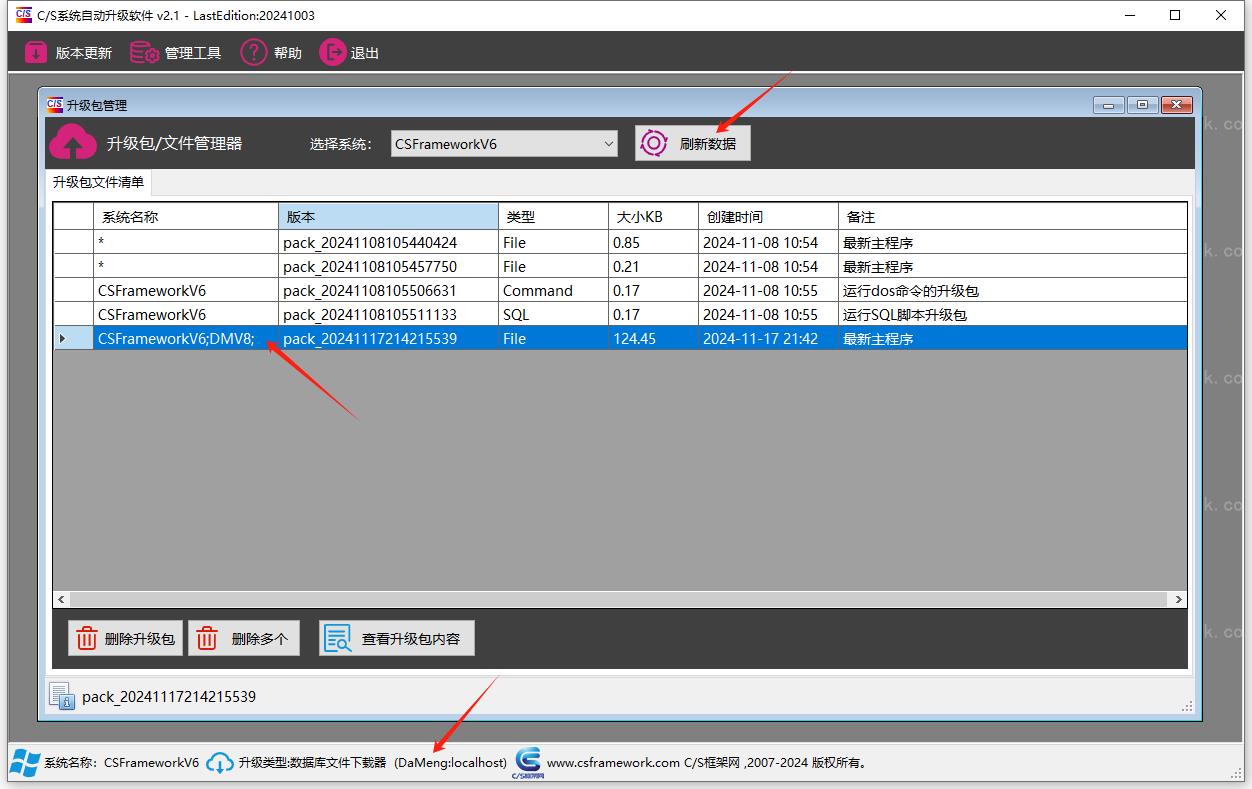Click the 刷新数据 refresh button

[692, 143]
